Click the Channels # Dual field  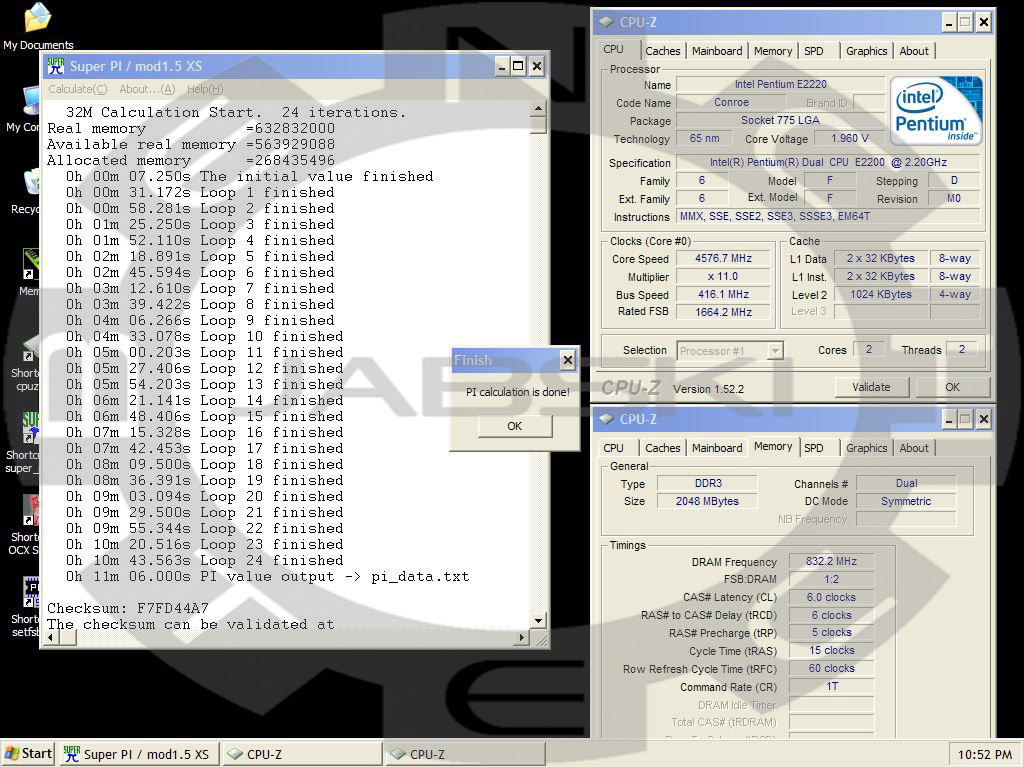coord(906,483)
